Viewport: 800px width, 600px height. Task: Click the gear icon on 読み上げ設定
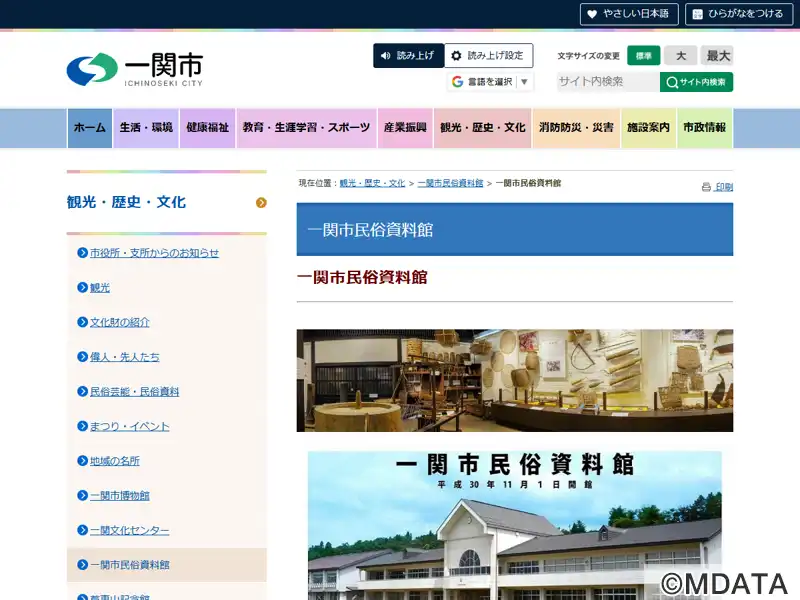click(x=457, y=56)
